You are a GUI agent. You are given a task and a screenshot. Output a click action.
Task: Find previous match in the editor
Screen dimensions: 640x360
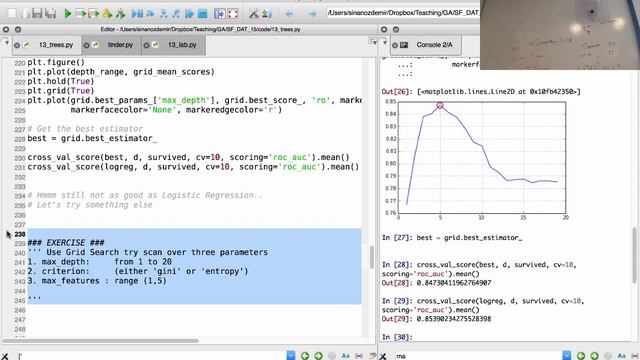(304, 356)
